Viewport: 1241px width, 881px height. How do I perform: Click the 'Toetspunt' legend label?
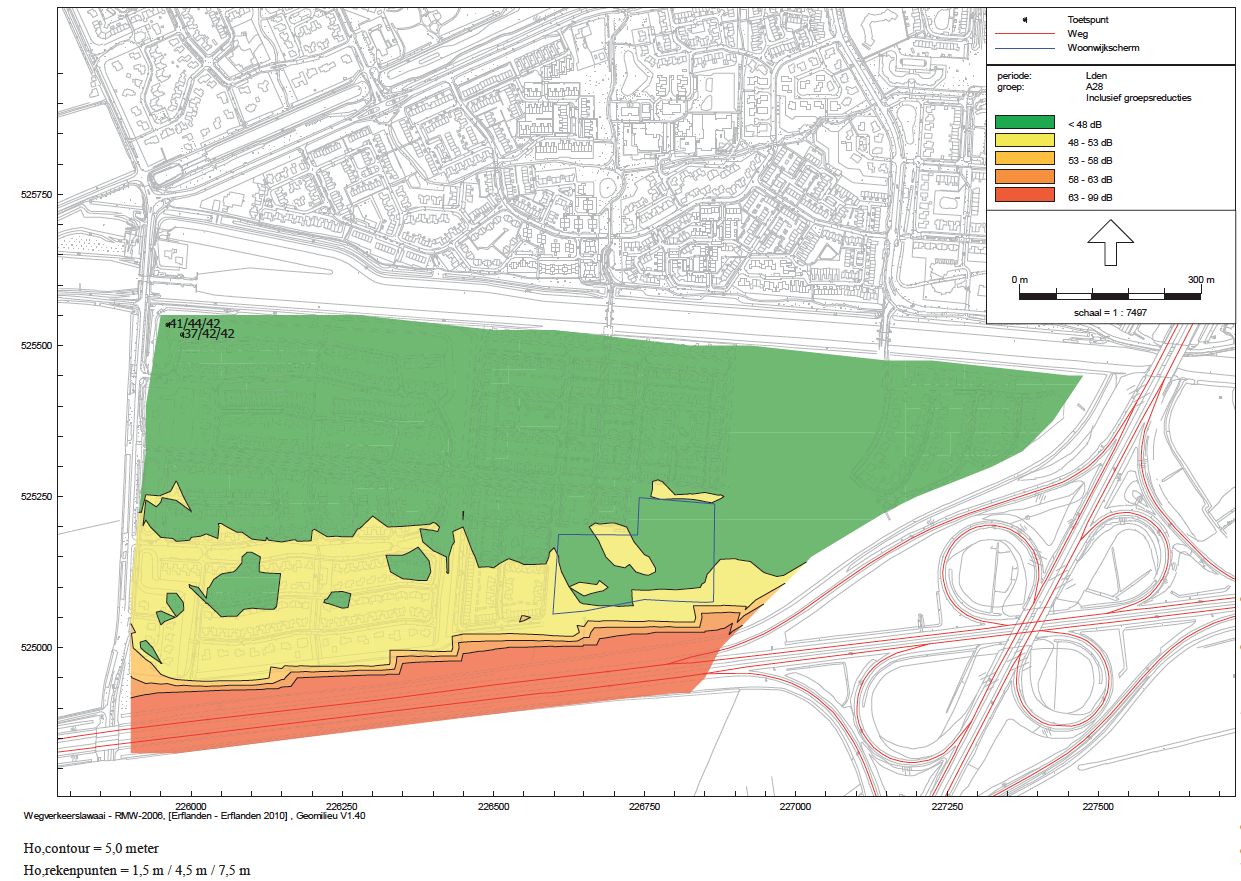pyautogui.click(x=1088, y=19)
